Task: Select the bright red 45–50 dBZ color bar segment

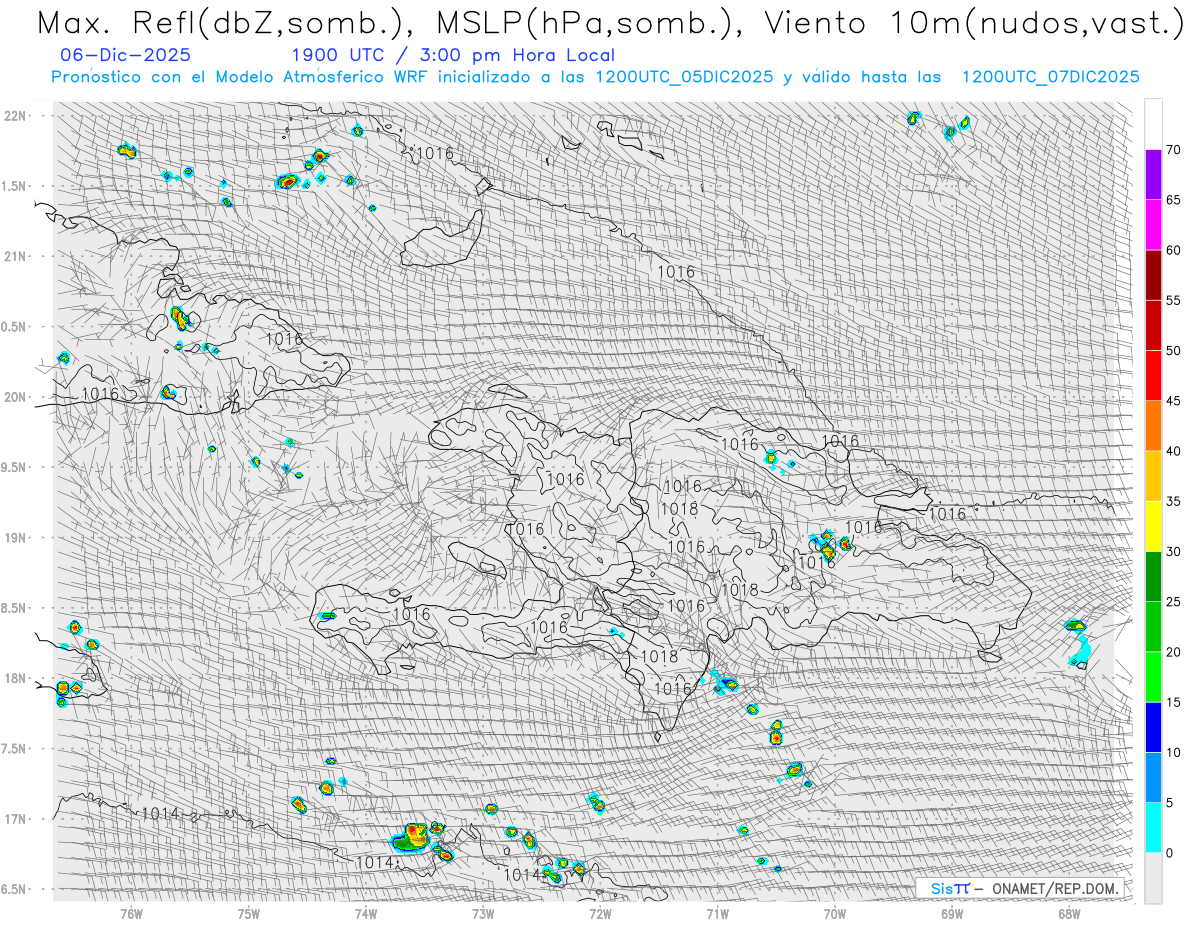Action: click(1153, 375)
